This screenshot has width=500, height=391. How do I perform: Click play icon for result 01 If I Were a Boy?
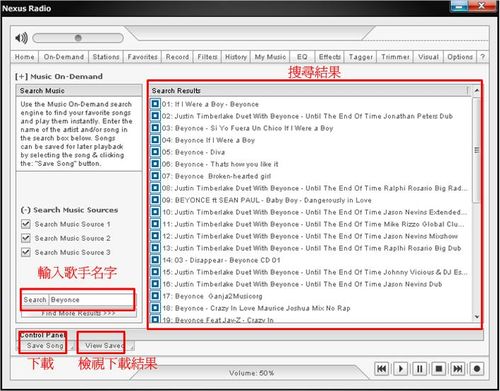(155, 104)
